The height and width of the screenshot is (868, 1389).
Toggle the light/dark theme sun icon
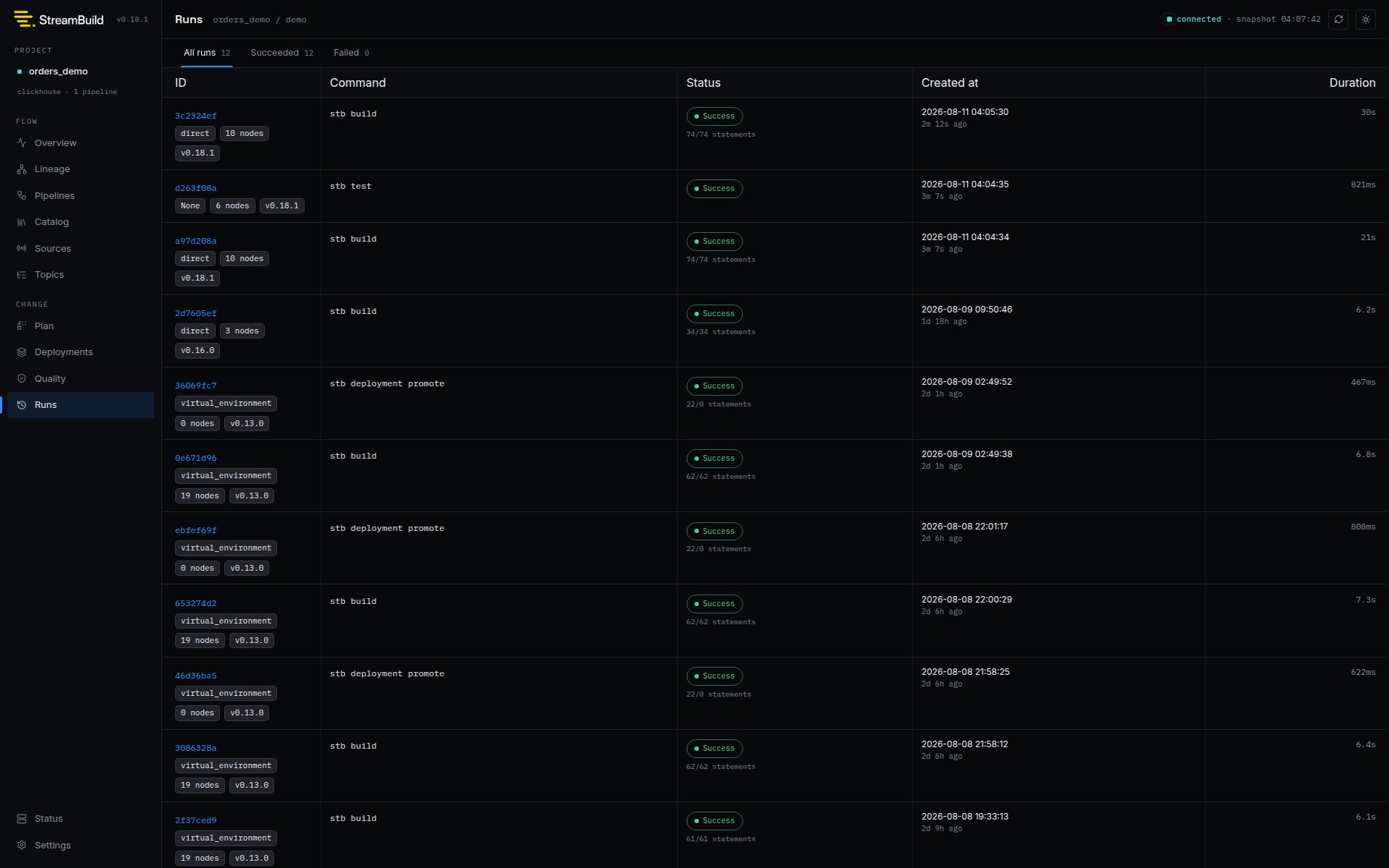tap(1366, 20)
